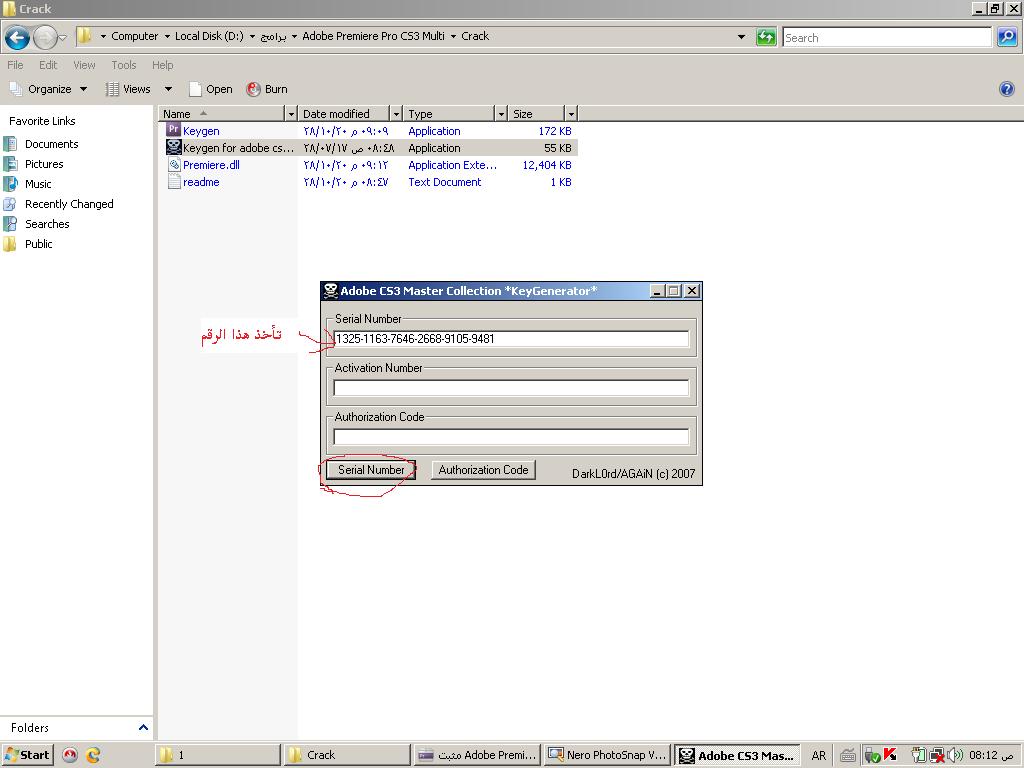Open the Pictures favorite link
This screenshot has width=1024, height=768.
44,164
